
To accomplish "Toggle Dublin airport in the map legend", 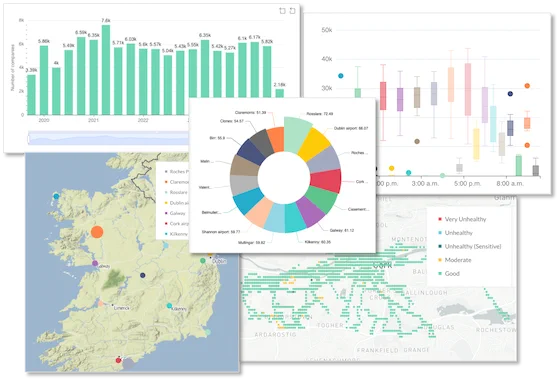I will tap(176, 202).
